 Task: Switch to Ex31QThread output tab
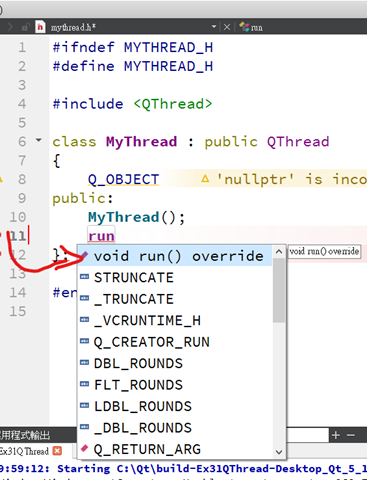[24, 451]
